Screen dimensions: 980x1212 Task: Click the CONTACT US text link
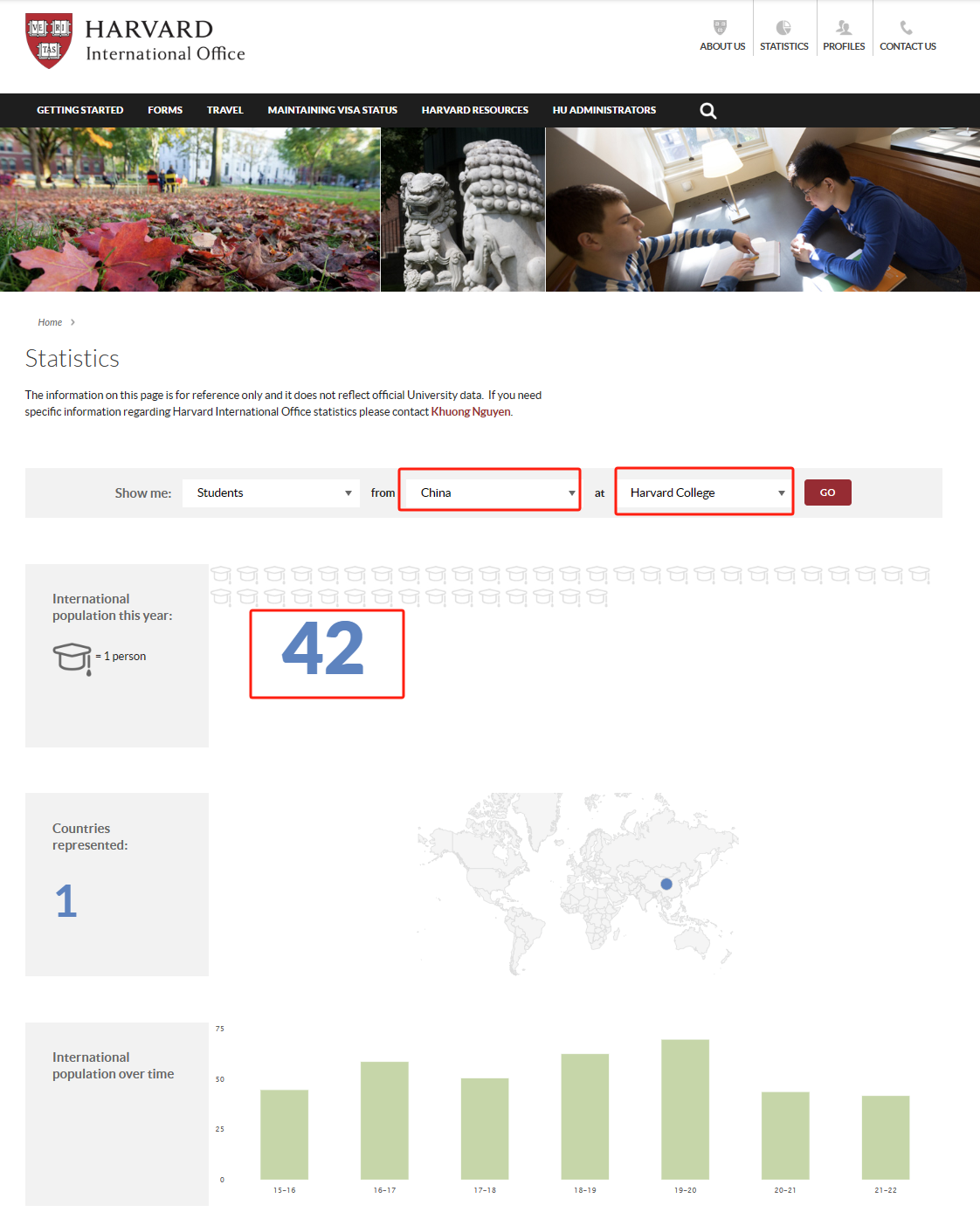tap(908, 46)
